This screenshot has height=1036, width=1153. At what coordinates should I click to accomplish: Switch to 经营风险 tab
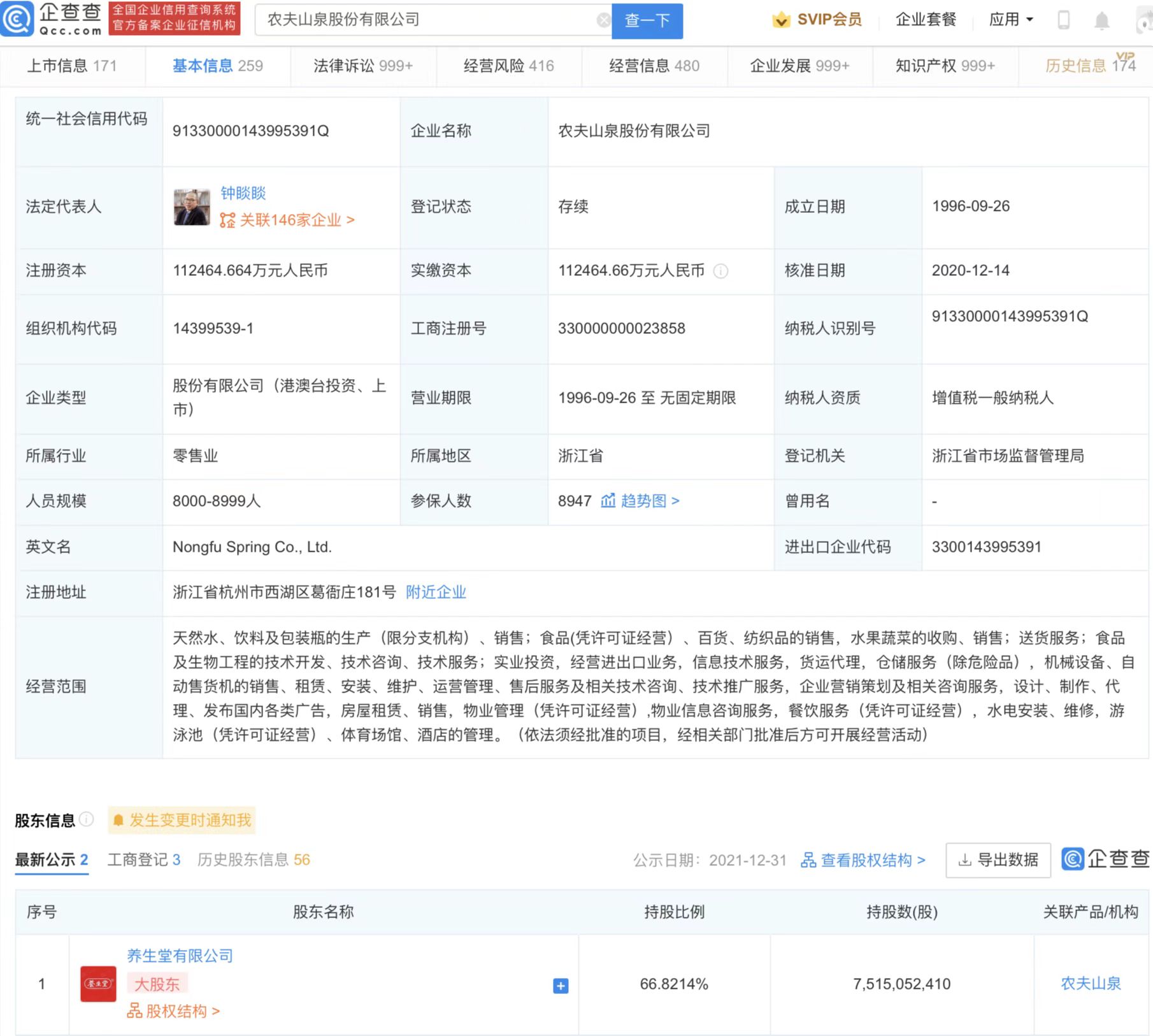509,66
